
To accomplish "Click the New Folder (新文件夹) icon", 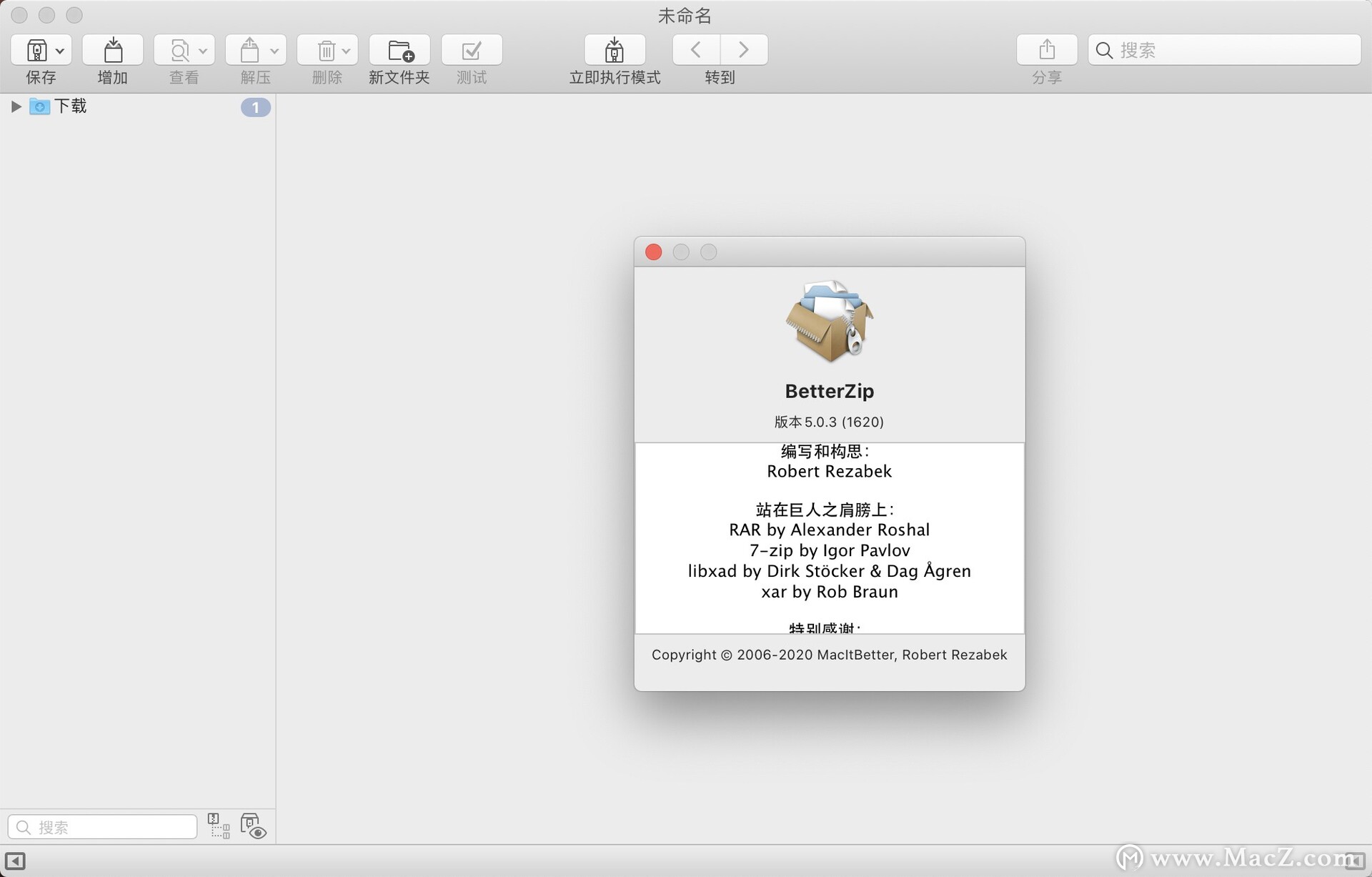I will click(400, 50).
